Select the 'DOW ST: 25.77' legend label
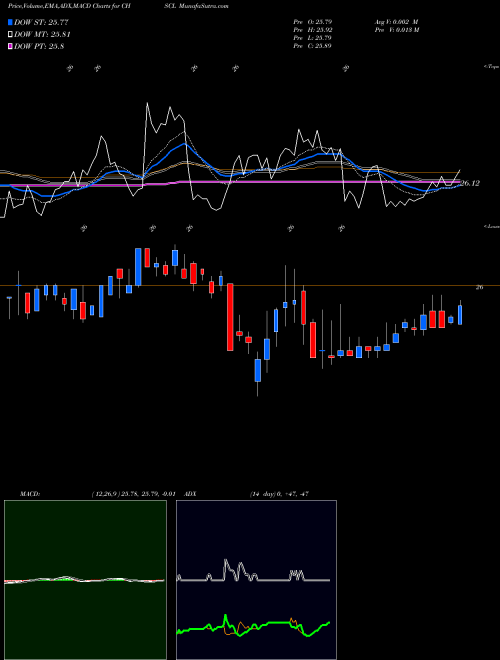The width and height of the screenshot is (500, 660). pyautogui.click(x=41, y=22)
